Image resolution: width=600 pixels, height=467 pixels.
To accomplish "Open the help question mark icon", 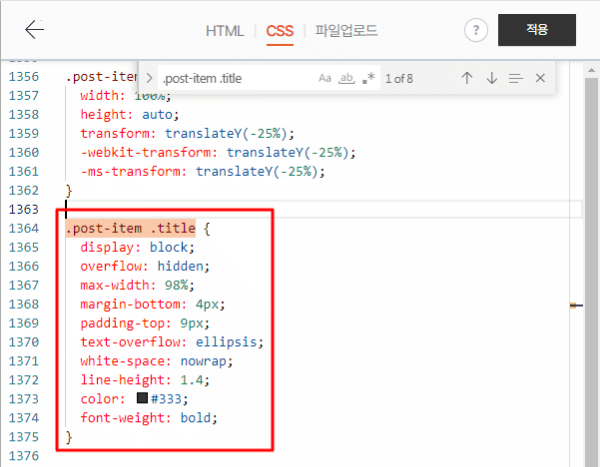I will point(476,30).
